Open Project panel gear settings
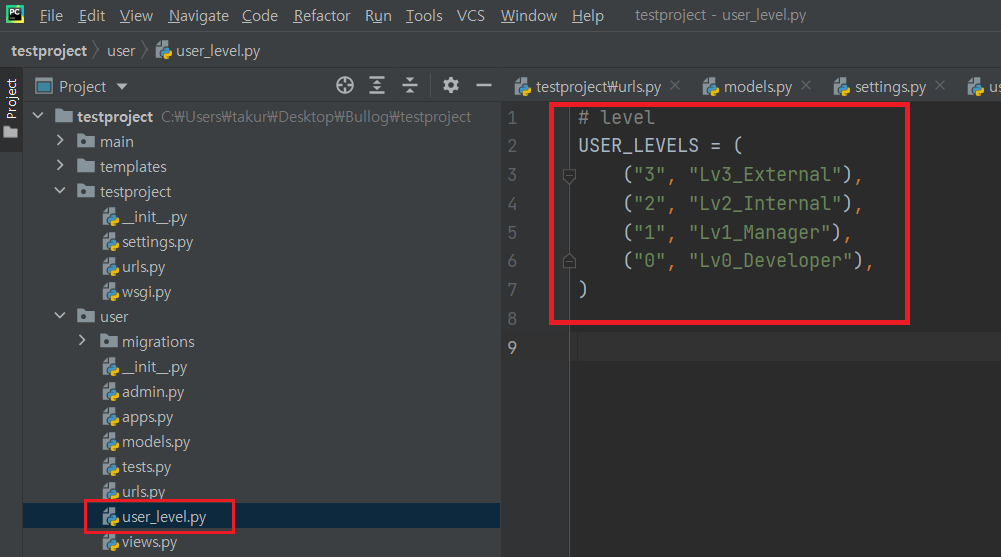The image size is (1001, 557). coord(451,85)
